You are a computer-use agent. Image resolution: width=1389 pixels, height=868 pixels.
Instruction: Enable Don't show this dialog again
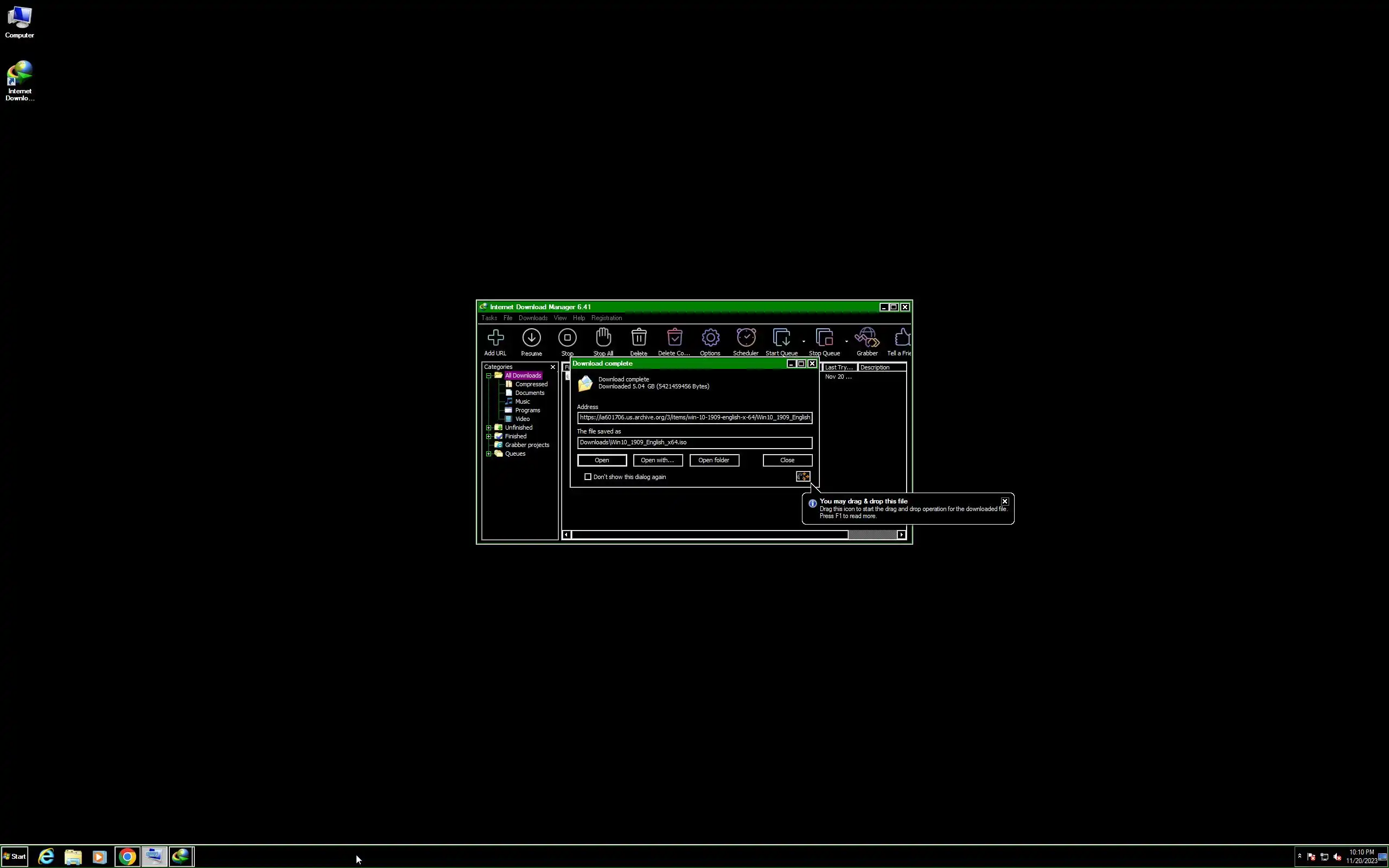coord(588,477)
